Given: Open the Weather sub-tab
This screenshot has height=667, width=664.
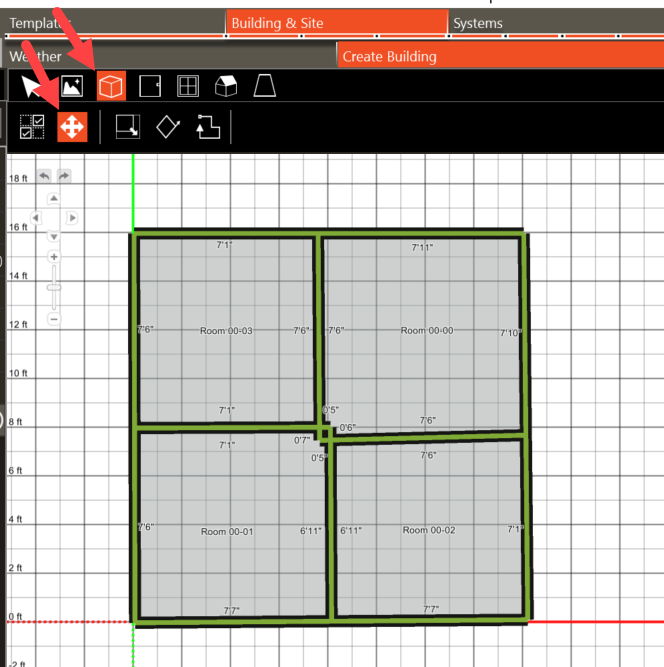Looking at the screenshot, I should 169,56.
